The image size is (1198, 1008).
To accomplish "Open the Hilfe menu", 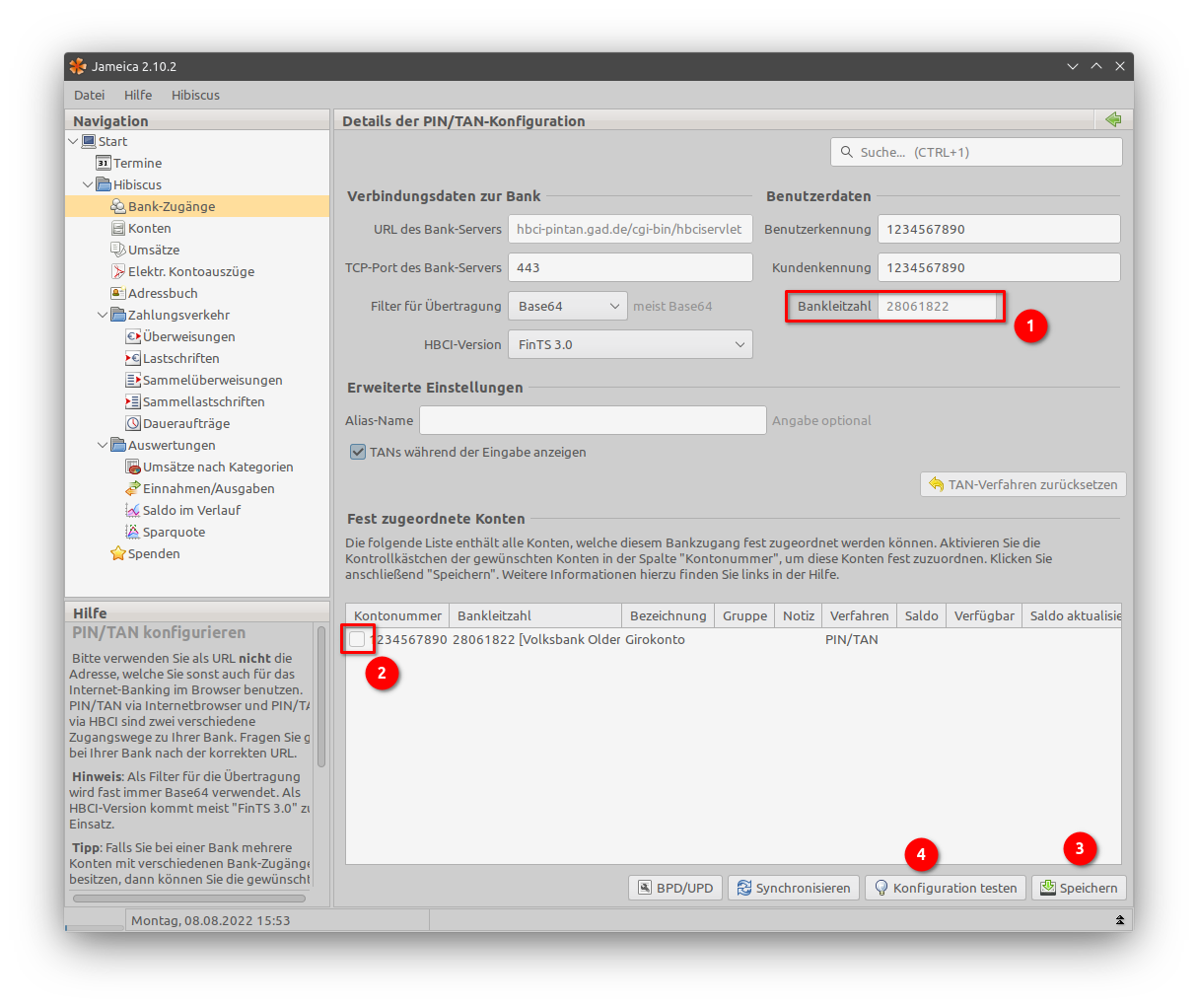I will (138, 95).
